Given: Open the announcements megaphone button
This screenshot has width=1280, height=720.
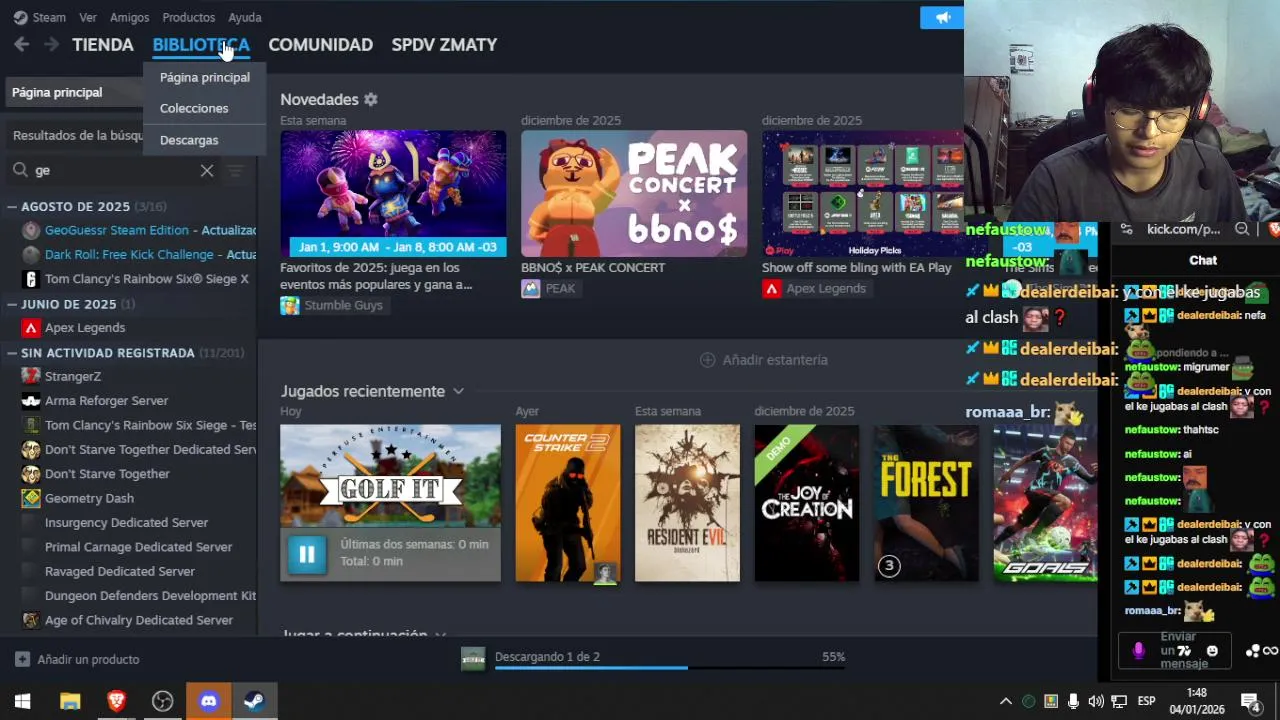Looking at the screenshot, I should [942, 17].
